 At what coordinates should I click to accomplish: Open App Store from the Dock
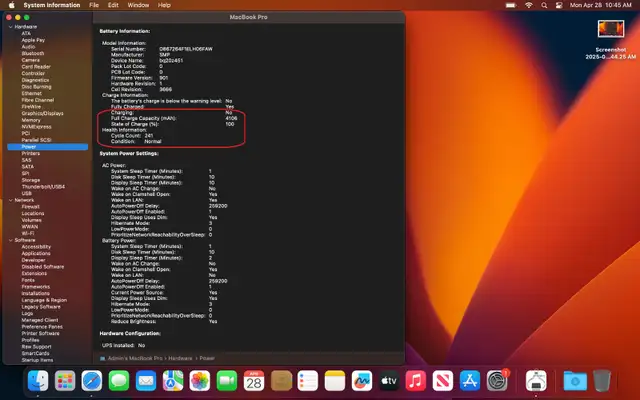(470, 381)
